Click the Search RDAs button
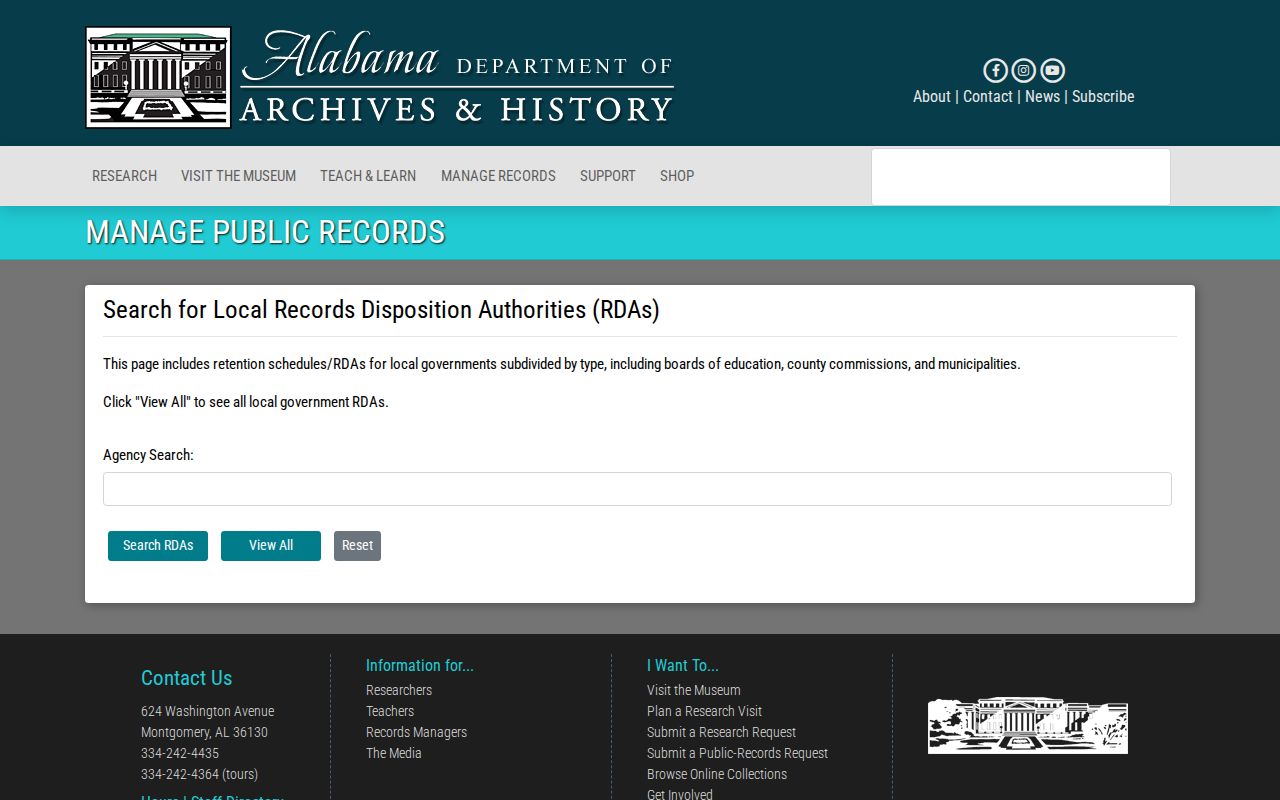The height and width of the screenshot is (800, 1280). 158,546
